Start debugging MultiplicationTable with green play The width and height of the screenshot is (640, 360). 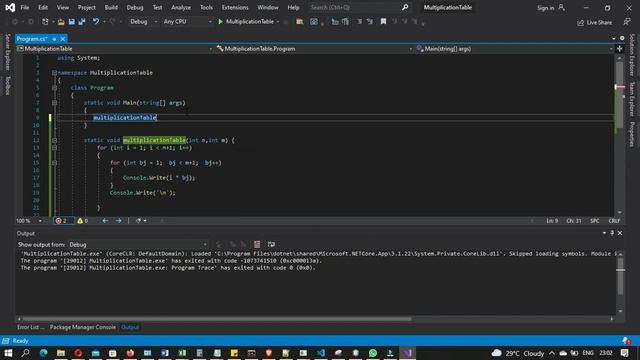[220, 22]
